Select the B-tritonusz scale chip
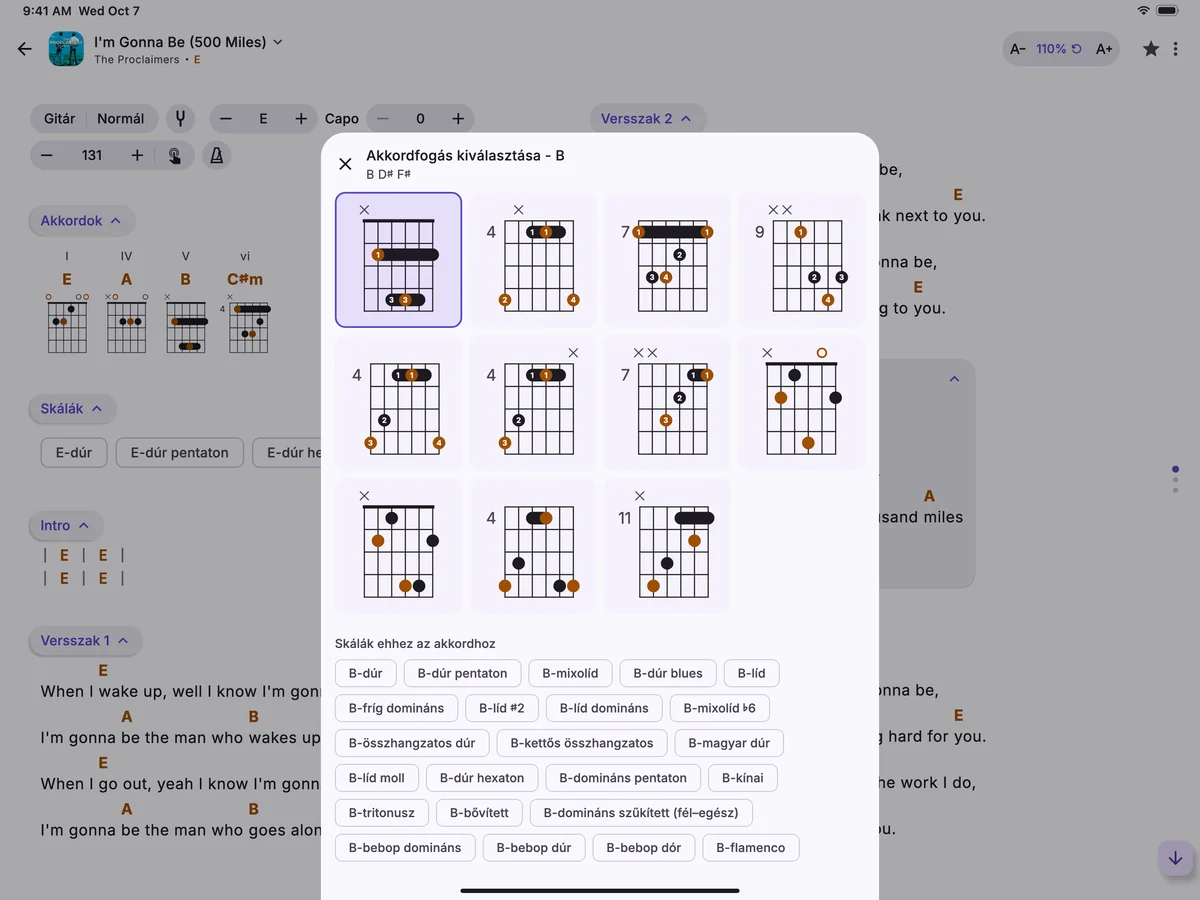Image resolution: width=1200 pixels, height=900 pixels. click(382, 813)
